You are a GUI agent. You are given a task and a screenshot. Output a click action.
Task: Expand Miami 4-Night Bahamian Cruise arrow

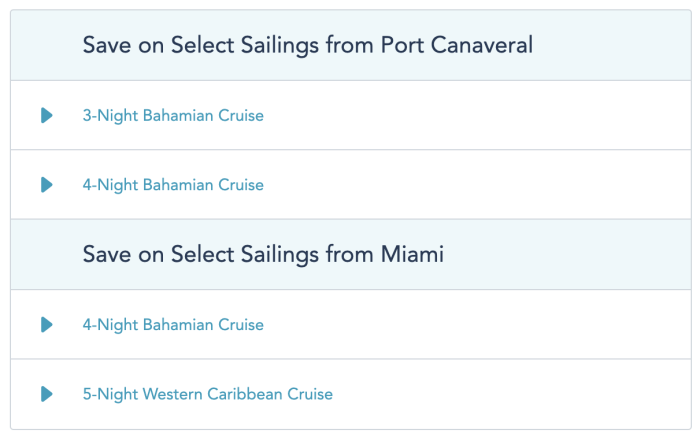coord(46,325)
